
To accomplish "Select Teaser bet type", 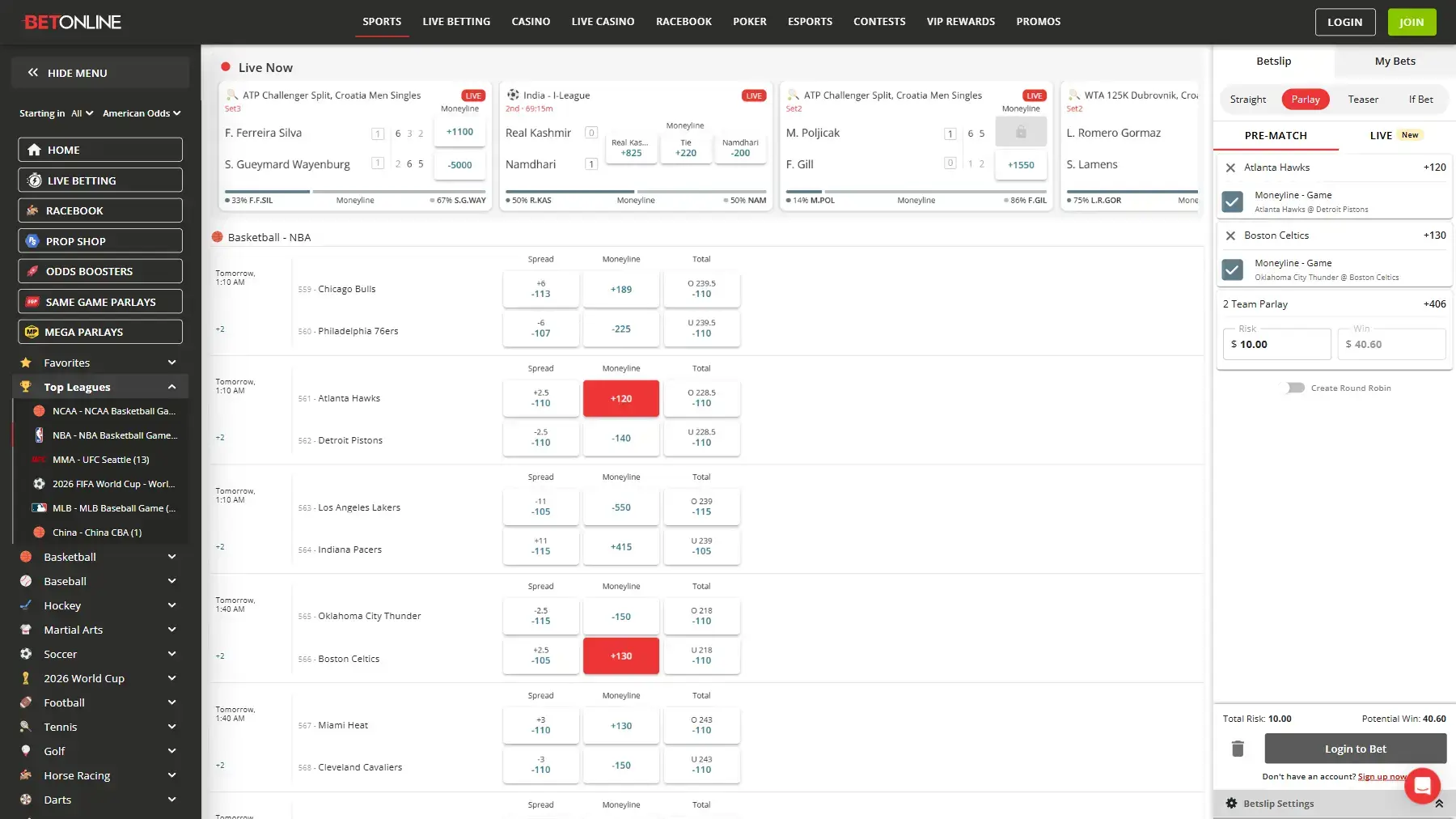I will coord(1363,100).
